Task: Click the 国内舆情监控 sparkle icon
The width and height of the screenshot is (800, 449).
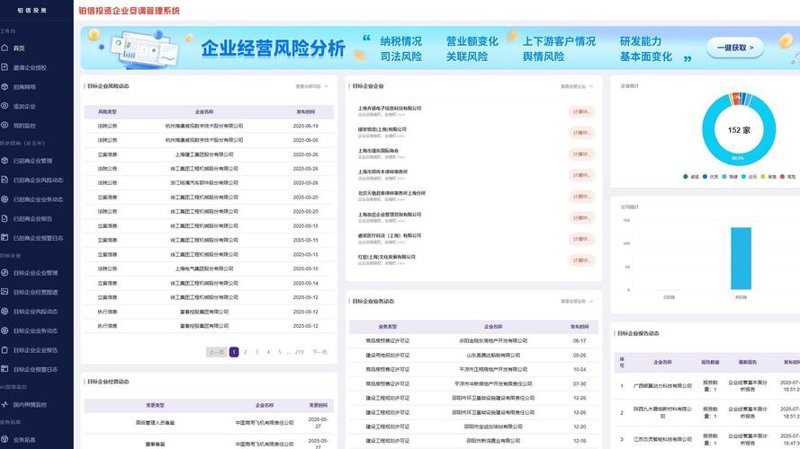Action: point(5,404)
